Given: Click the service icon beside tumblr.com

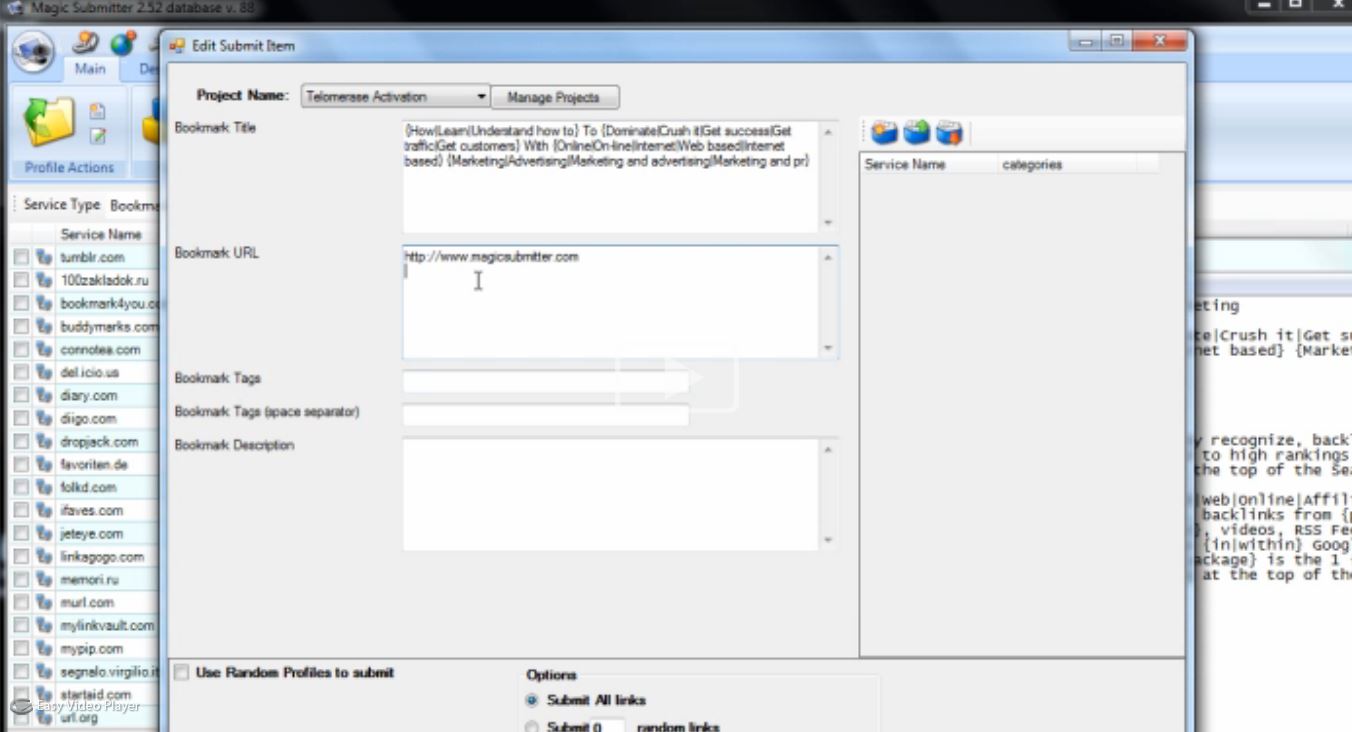Looking at the screenshot, I should click(44, 257).
